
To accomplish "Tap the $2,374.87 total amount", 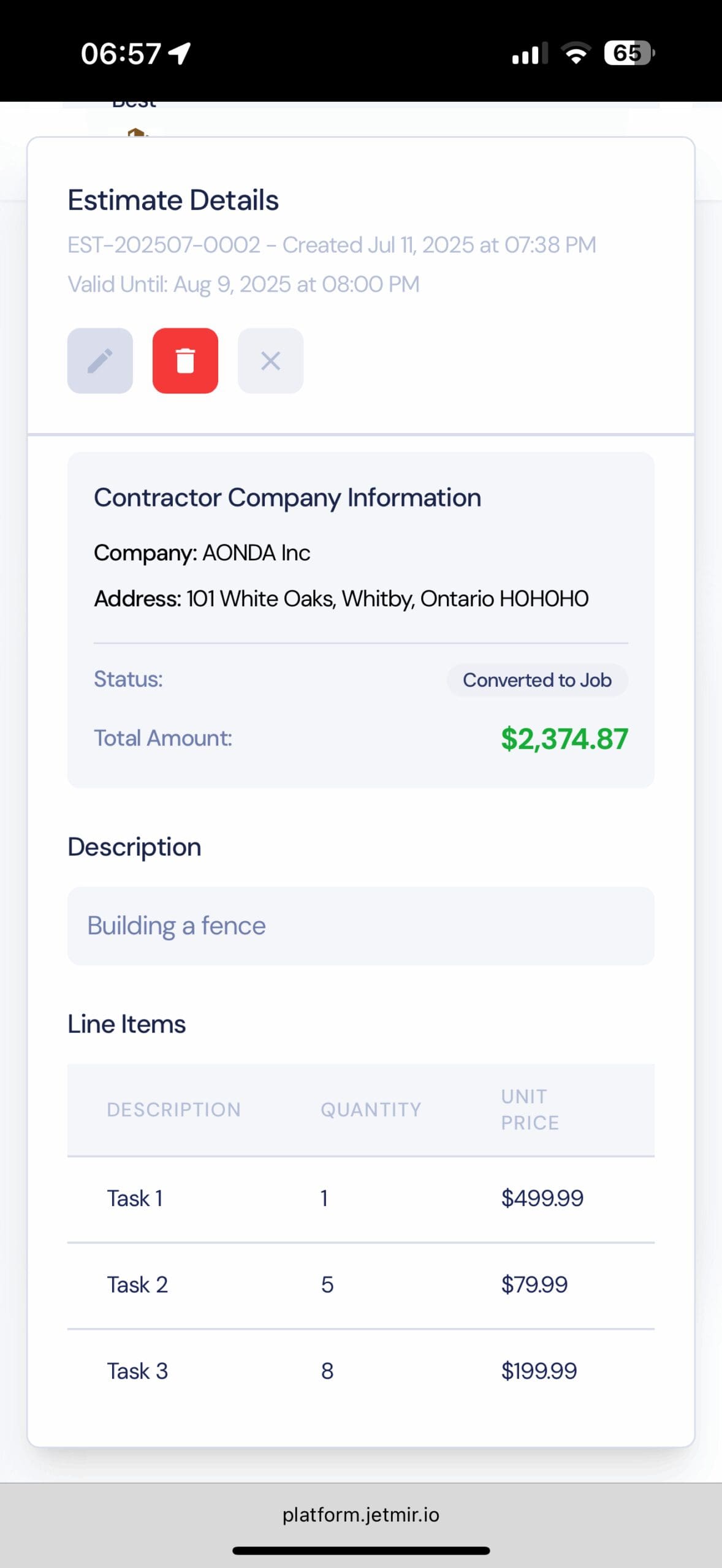I will pyautogui.click(x=564, y=739).
